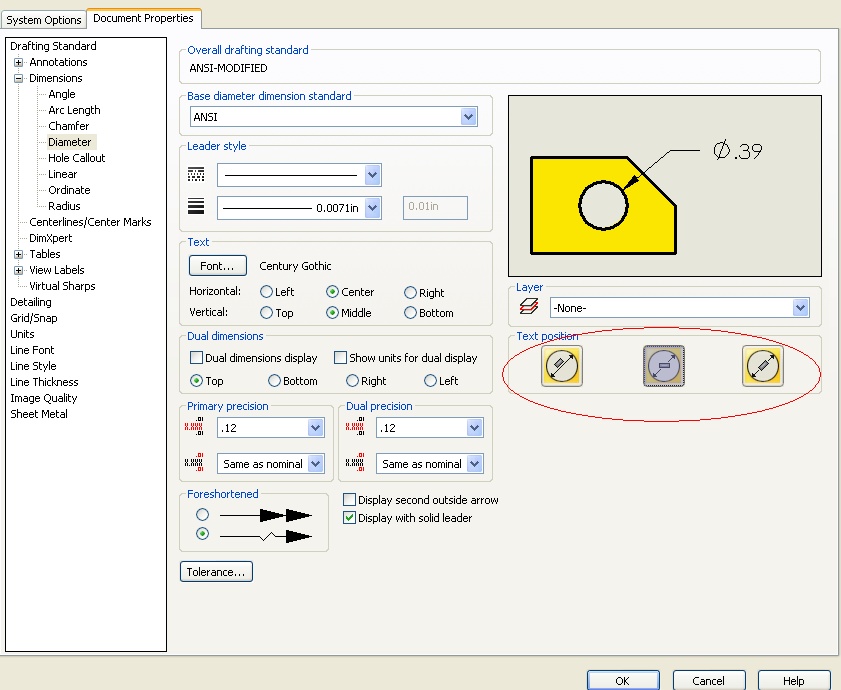Expand the View Labels tree node
Screen dimensions: 841x690
click(18, 270)
